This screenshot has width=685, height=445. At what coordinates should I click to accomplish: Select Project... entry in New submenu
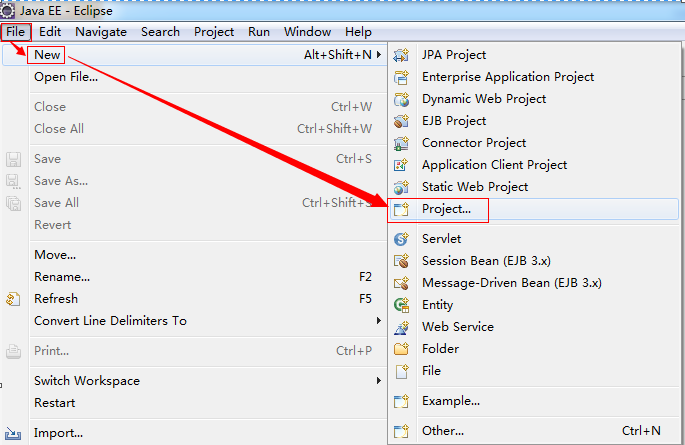(534, 209)
